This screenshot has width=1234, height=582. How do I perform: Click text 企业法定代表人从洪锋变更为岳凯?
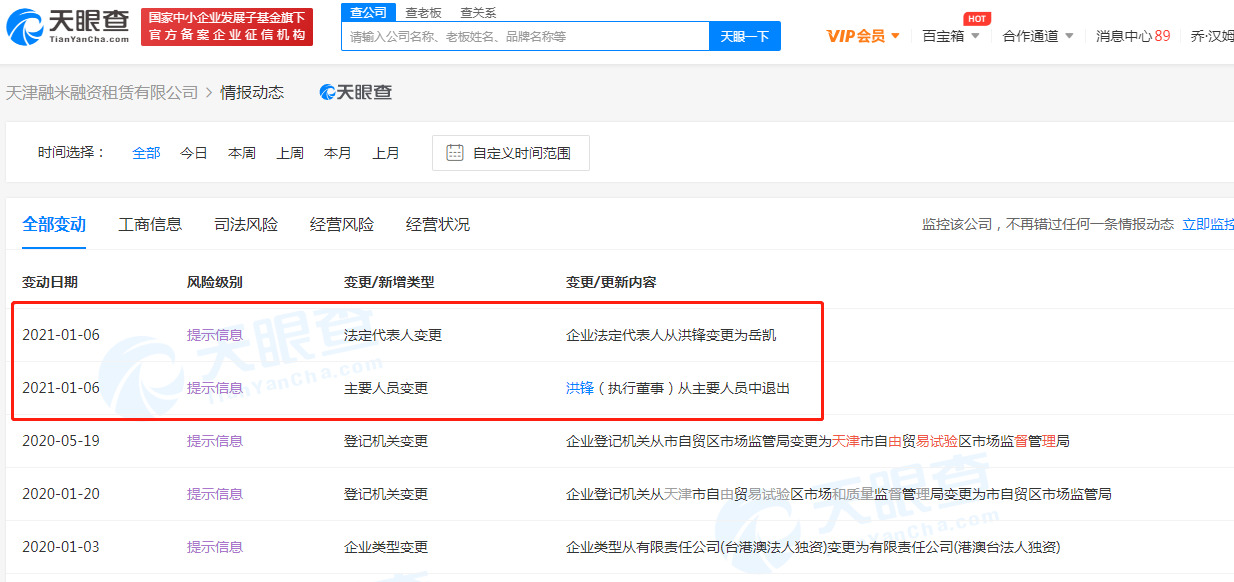[671, 334]
